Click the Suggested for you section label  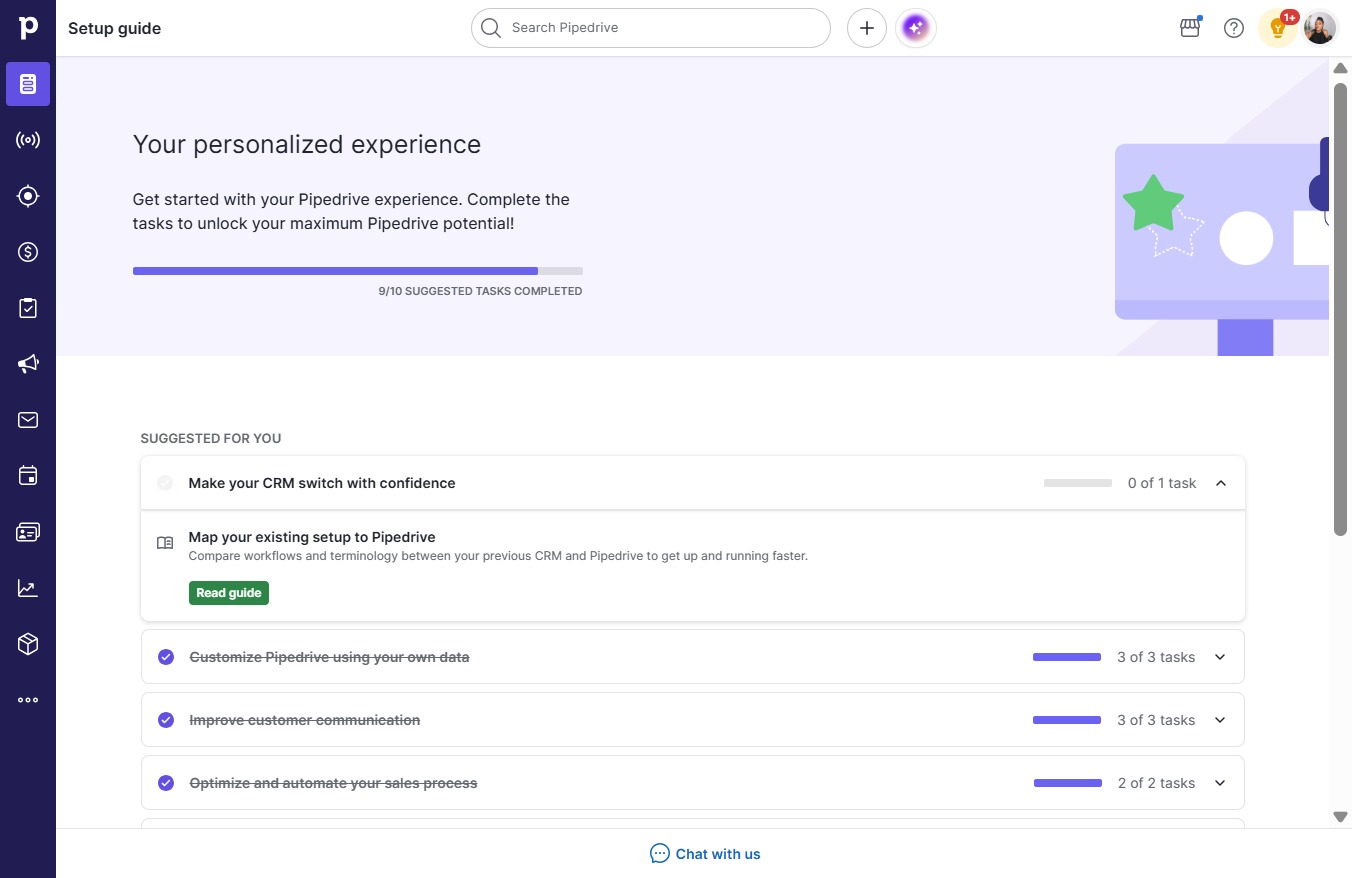(211, 438)
